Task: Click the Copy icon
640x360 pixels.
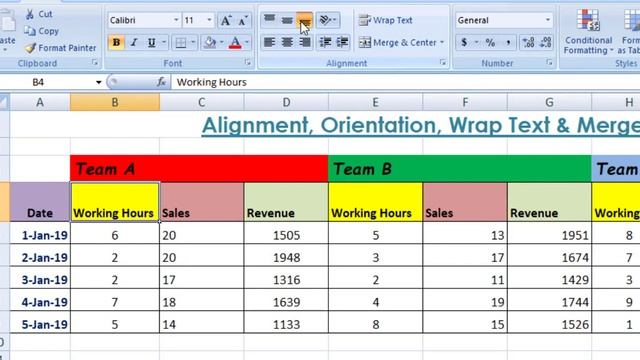Action: [x=30, y=31]
